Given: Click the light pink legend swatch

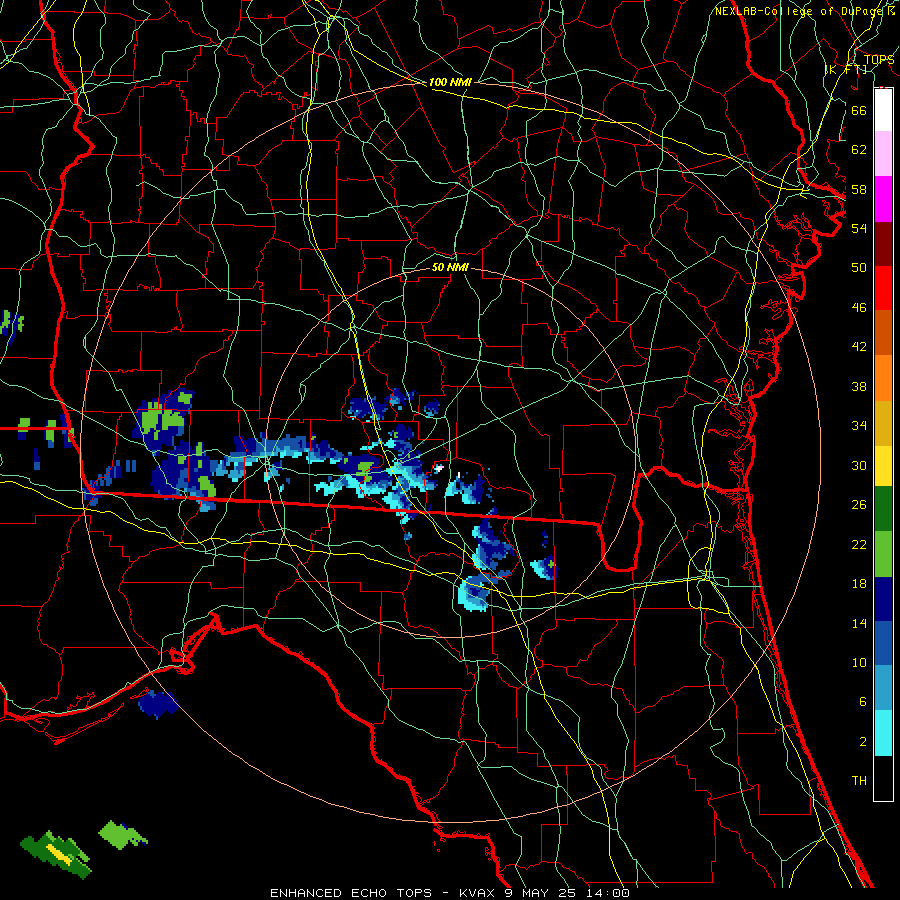Looking at the screenshot, I should tap(883, 154).
